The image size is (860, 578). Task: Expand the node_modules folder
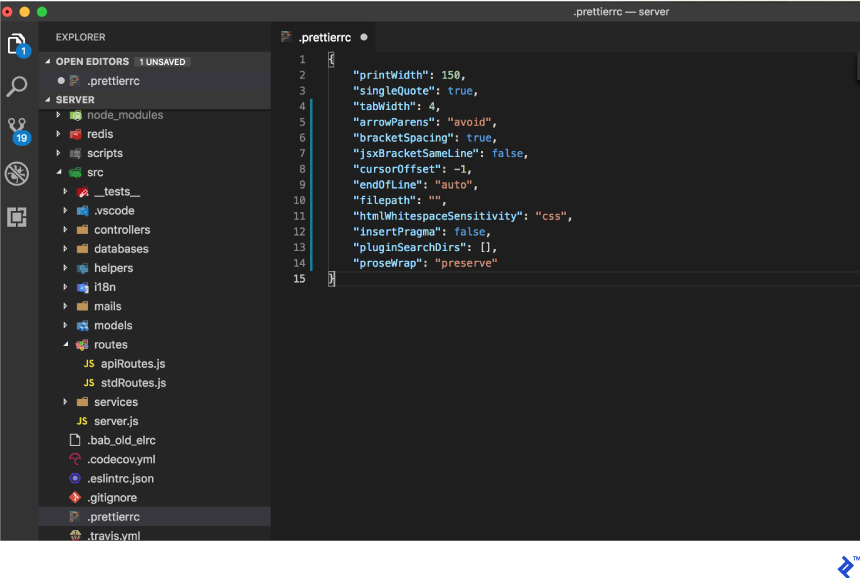(58, 114)
